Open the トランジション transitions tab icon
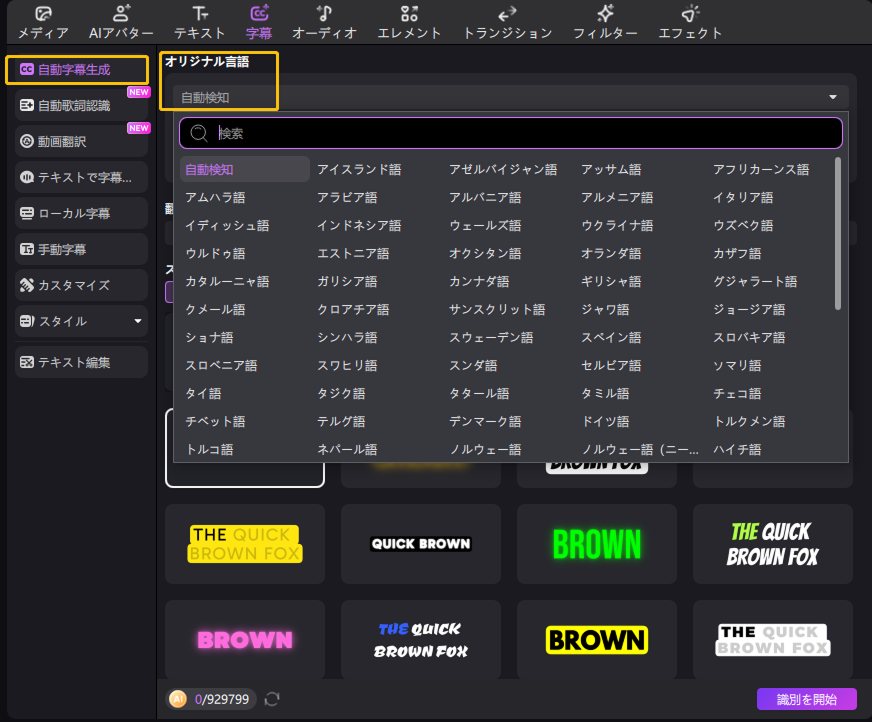Screen dimensions: 872x722 coord(507,14)
